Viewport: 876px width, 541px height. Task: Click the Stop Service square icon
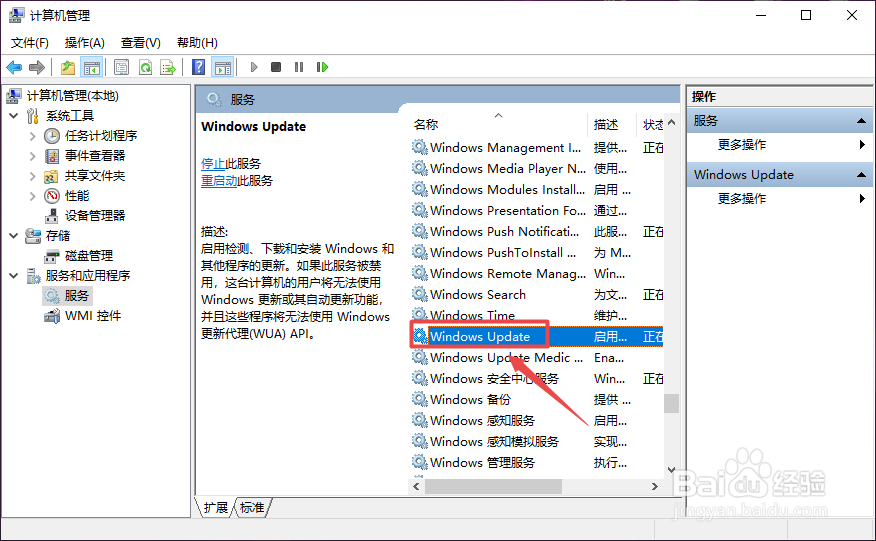(x=276, y=67)
